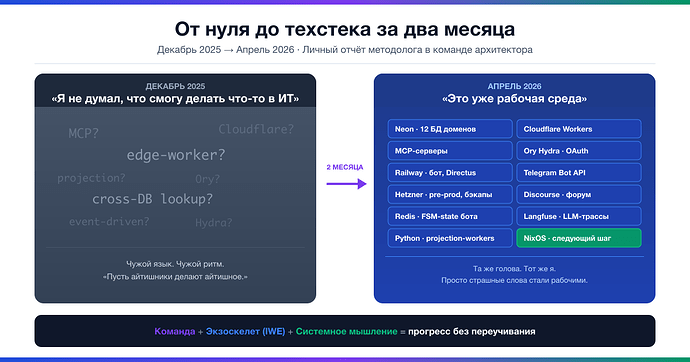Click the faded «Cloudflare?» word
The image size is (690, 362).
pos(256,129)
